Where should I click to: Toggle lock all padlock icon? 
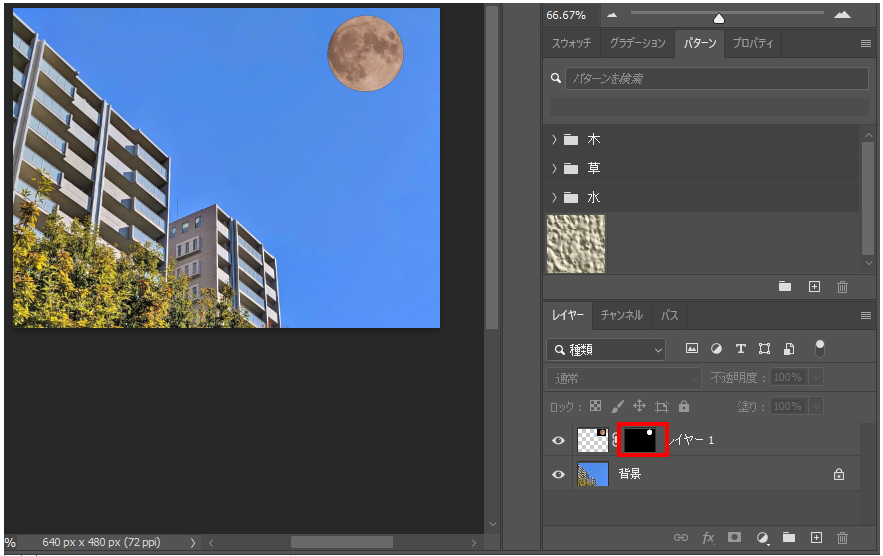(684, 406)
